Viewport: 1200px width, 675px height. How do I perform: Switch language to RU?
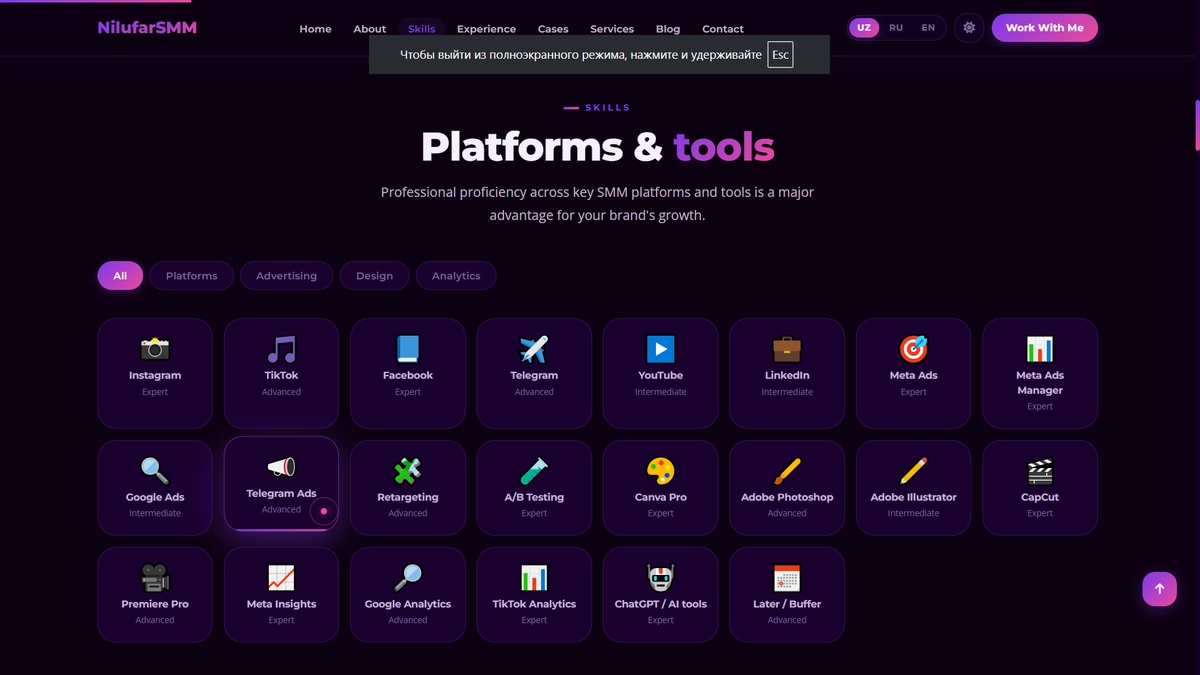pos(896,28)
